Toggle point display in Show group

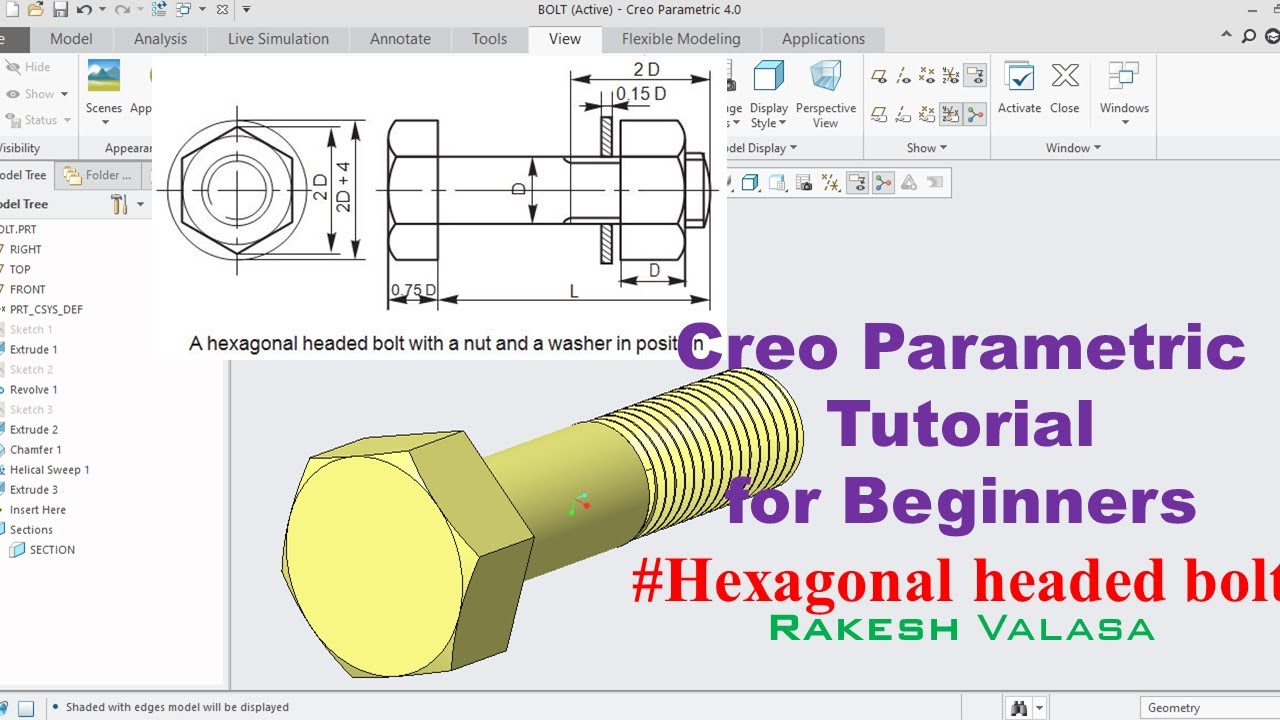(927, 76)
